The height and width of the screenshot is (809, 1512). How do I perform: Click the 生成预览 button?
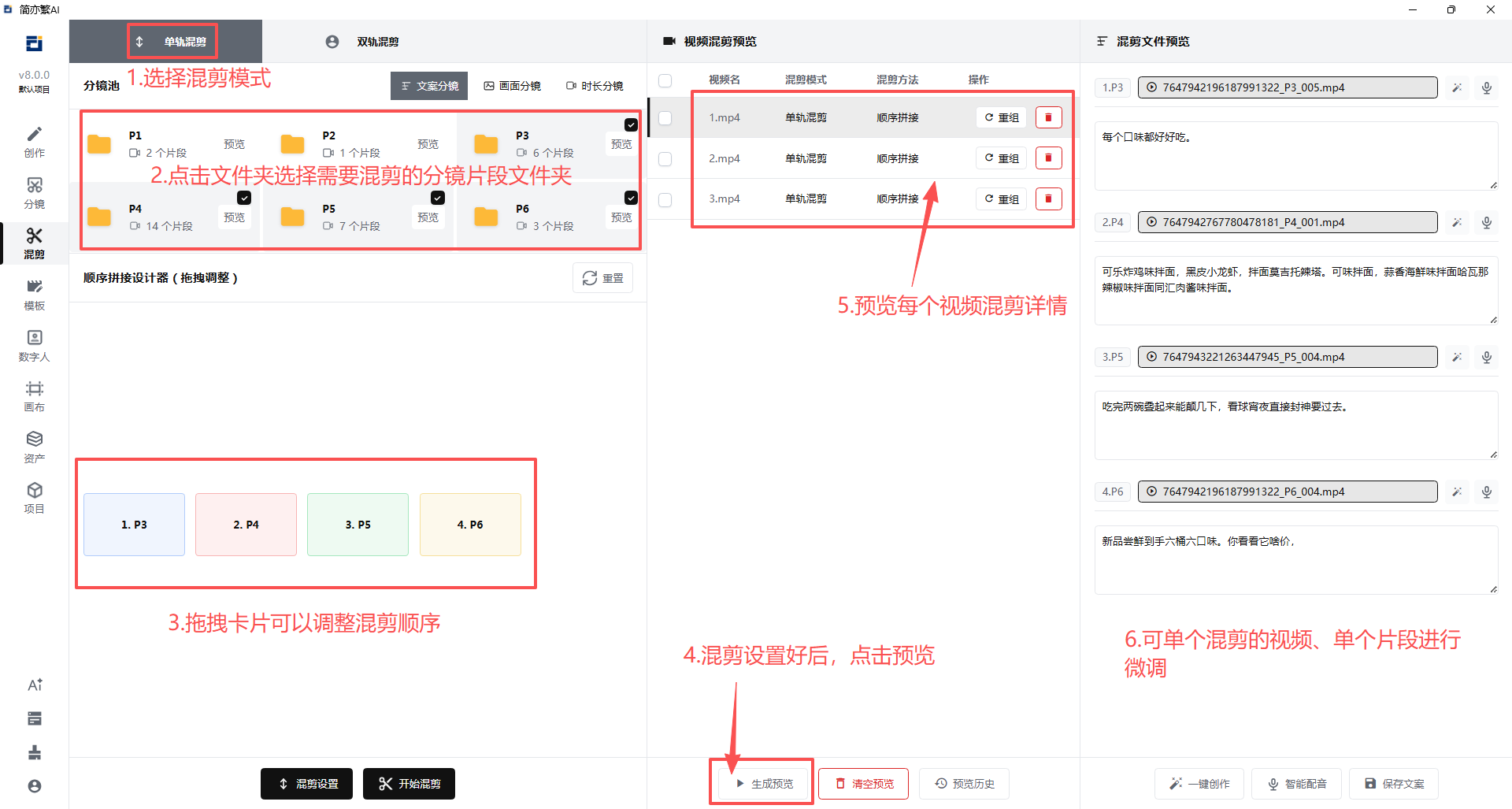coord(764,784)
